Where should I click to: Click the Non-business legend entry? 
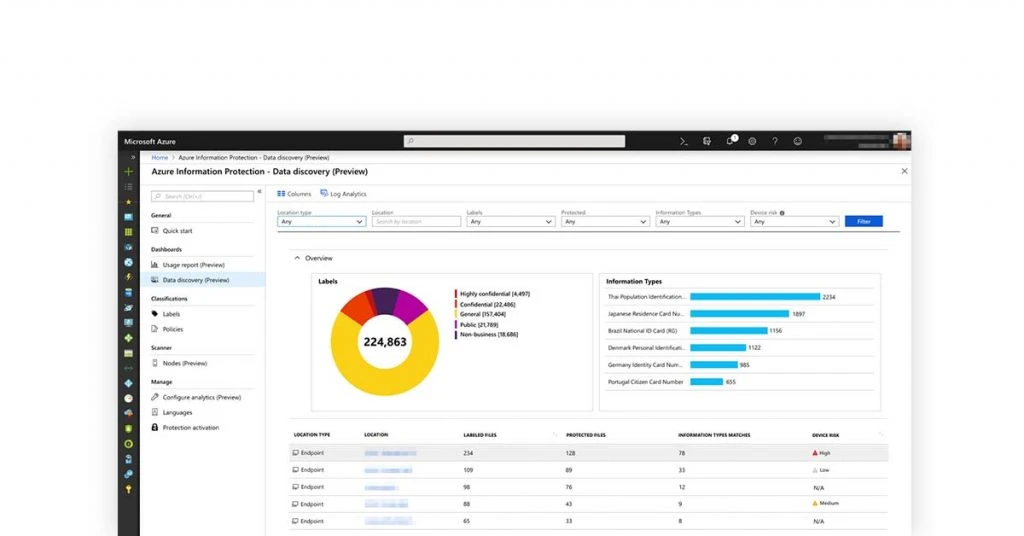pyautogui.click(x=488, y=334)
